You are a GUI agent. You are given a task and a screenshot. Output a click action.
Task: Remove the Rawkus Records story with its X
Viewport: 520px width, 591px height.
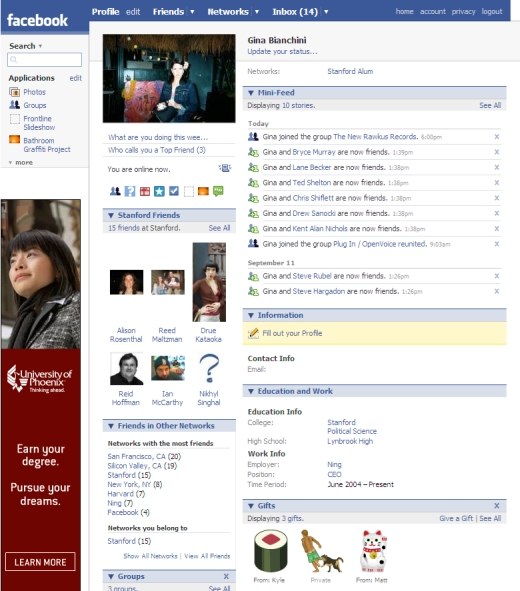pyautogui.click(x=497, y=136)
